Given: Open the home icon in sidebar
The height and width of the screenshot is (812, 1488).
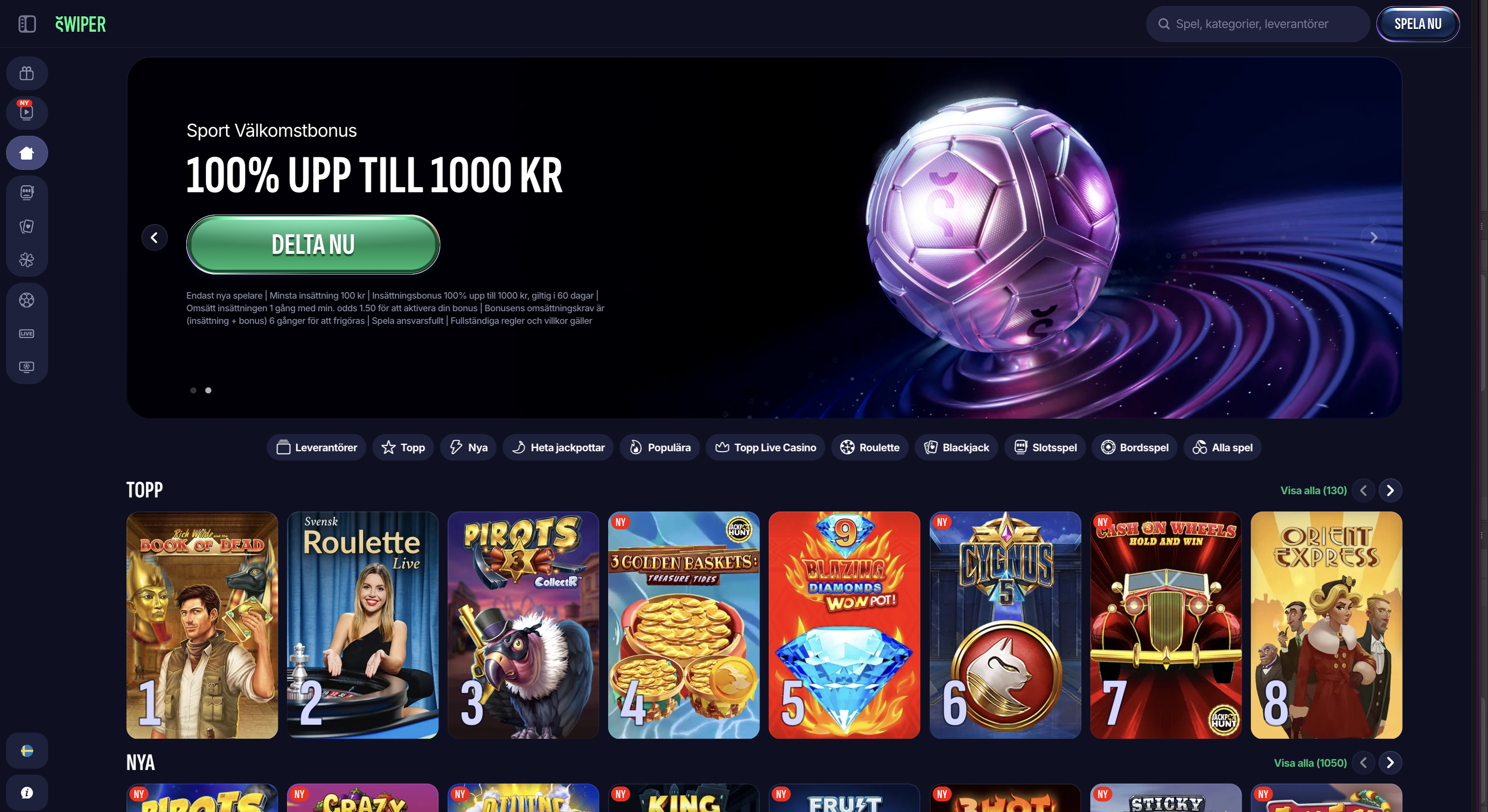Looking at the screenshot, I should pos(27,153).
